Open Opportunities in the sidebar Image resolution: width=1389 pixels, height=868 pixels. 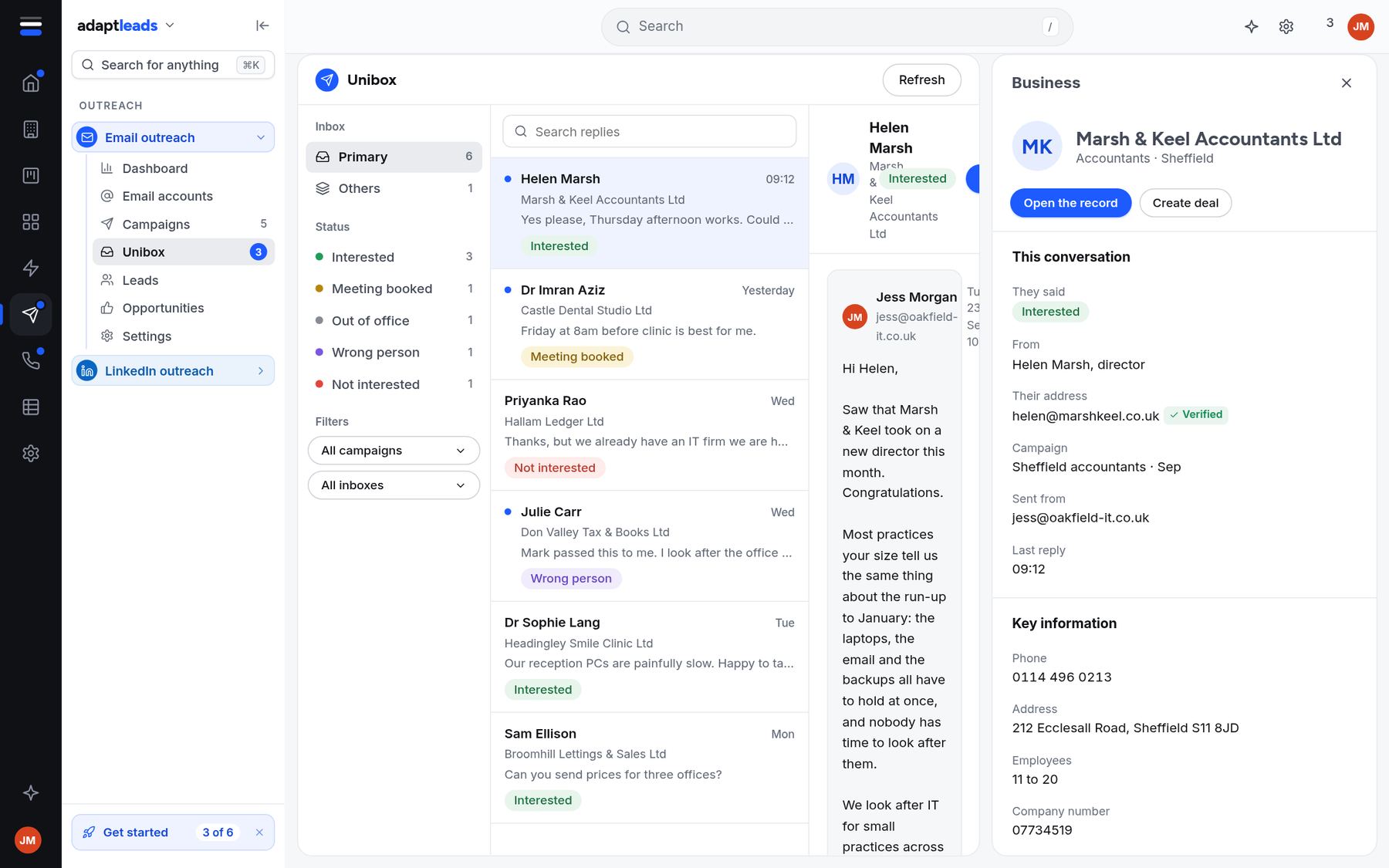click(184, 308)
